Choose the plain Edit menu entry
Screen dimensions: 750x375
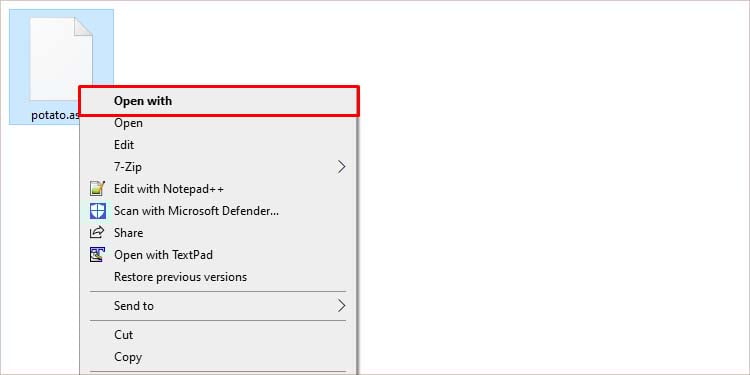124,145
